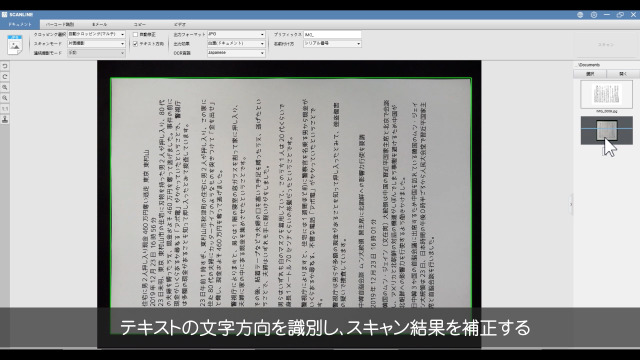Rotate the preview counterclockwise
640x360 pixels.
pyautogui.click(x=5, y=66)
